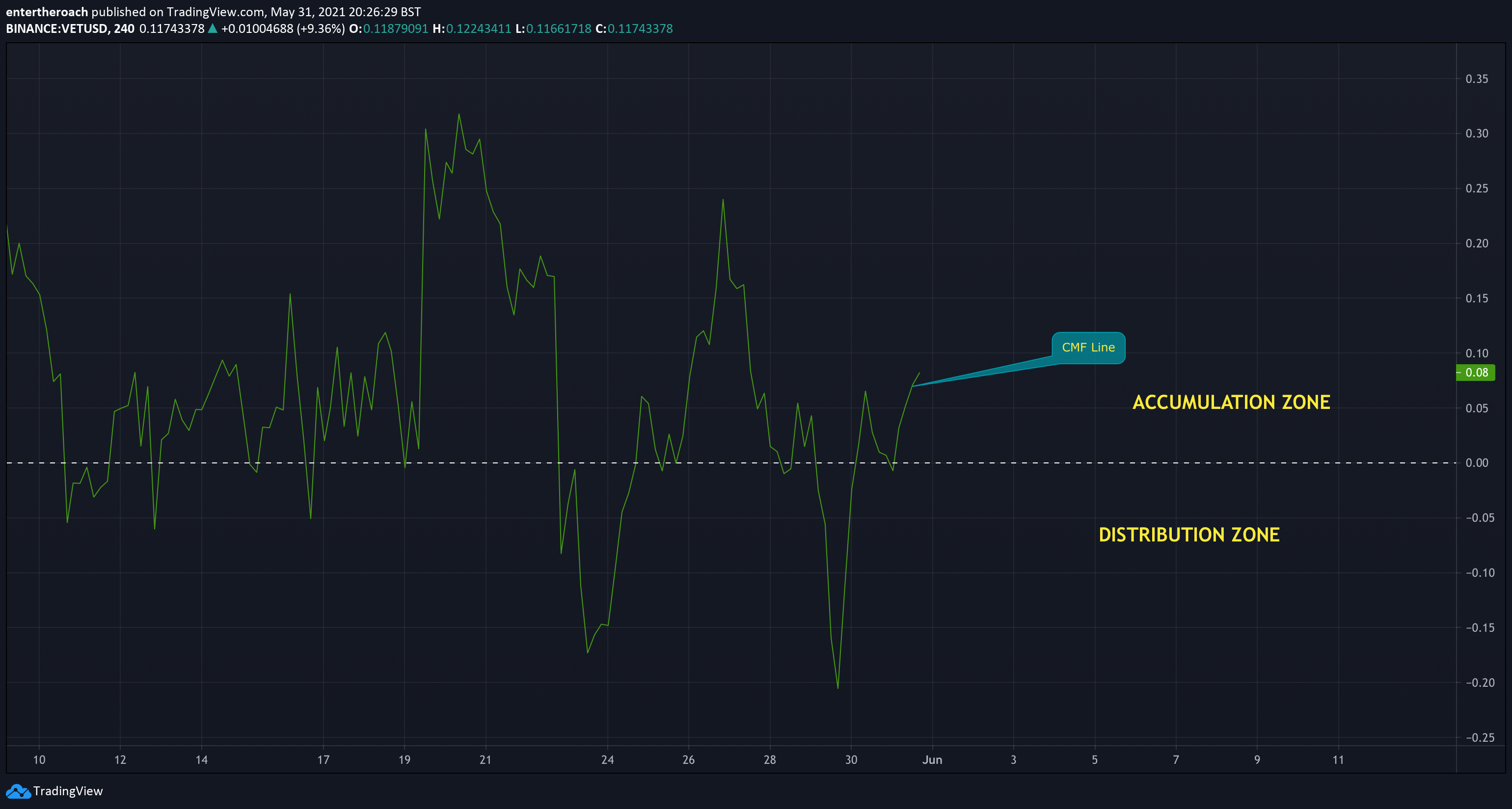Click the low price 0.11661718
The height and width of the screenshot is (809, 1512).
click(x=559, y=29)
